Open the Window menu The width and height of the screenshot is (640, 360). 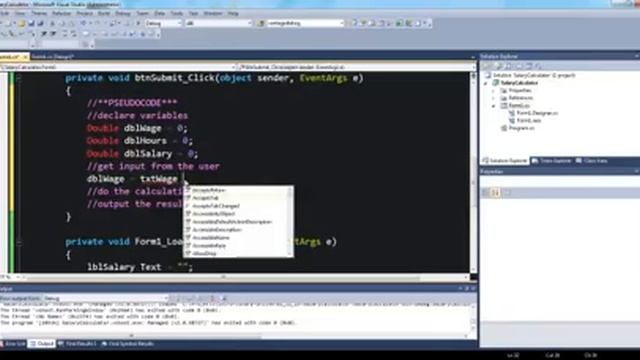[213, 13]
